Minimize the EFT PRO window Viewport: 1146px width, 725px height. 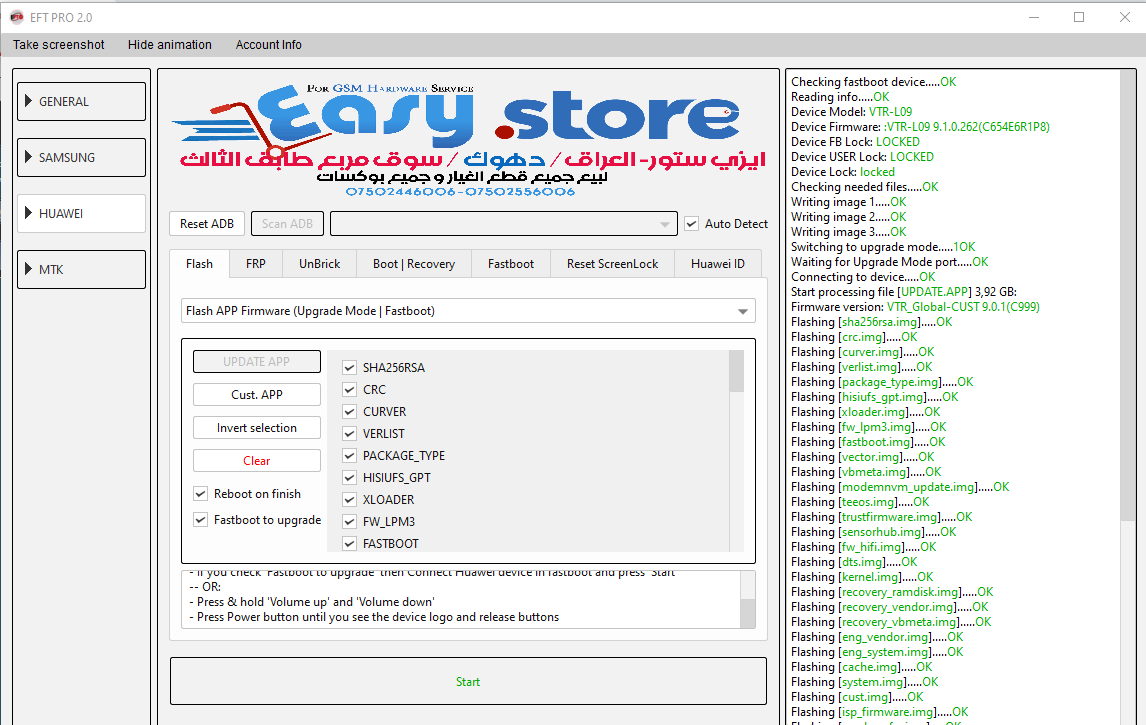(1034, 17)
